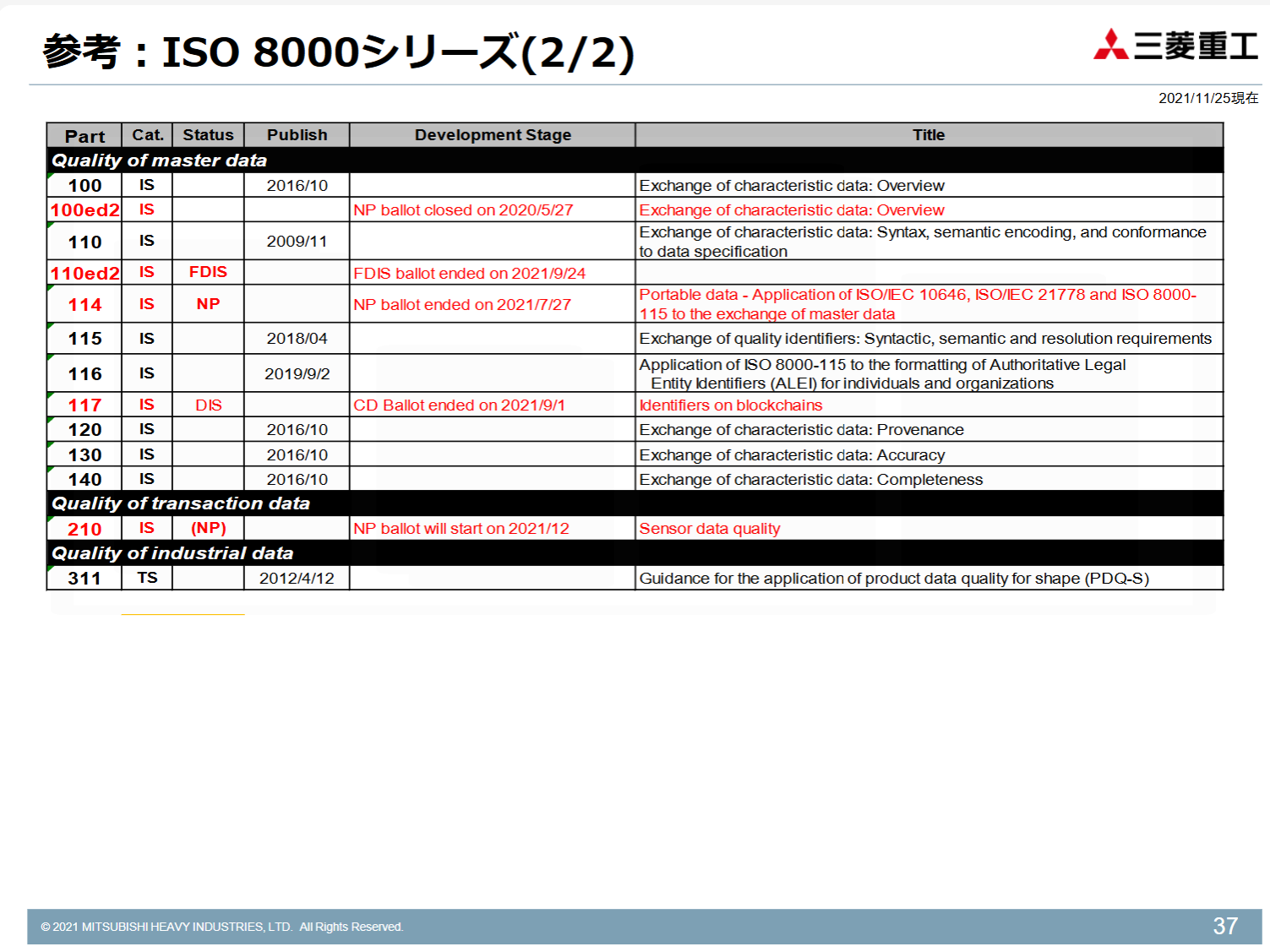Click part number cell '117'
This screenshot has width=1270, height=952.
pos(84,405)
